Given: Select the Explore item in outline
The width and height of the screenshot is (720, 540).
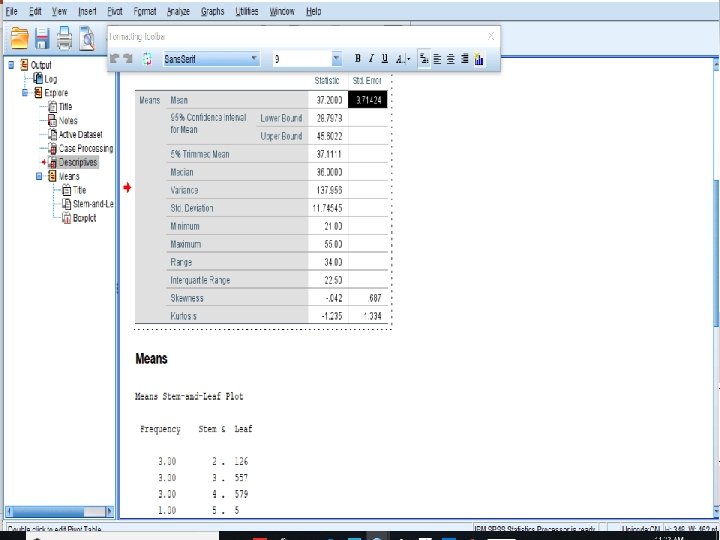Looking at the screenshot, I should point(56,93).
